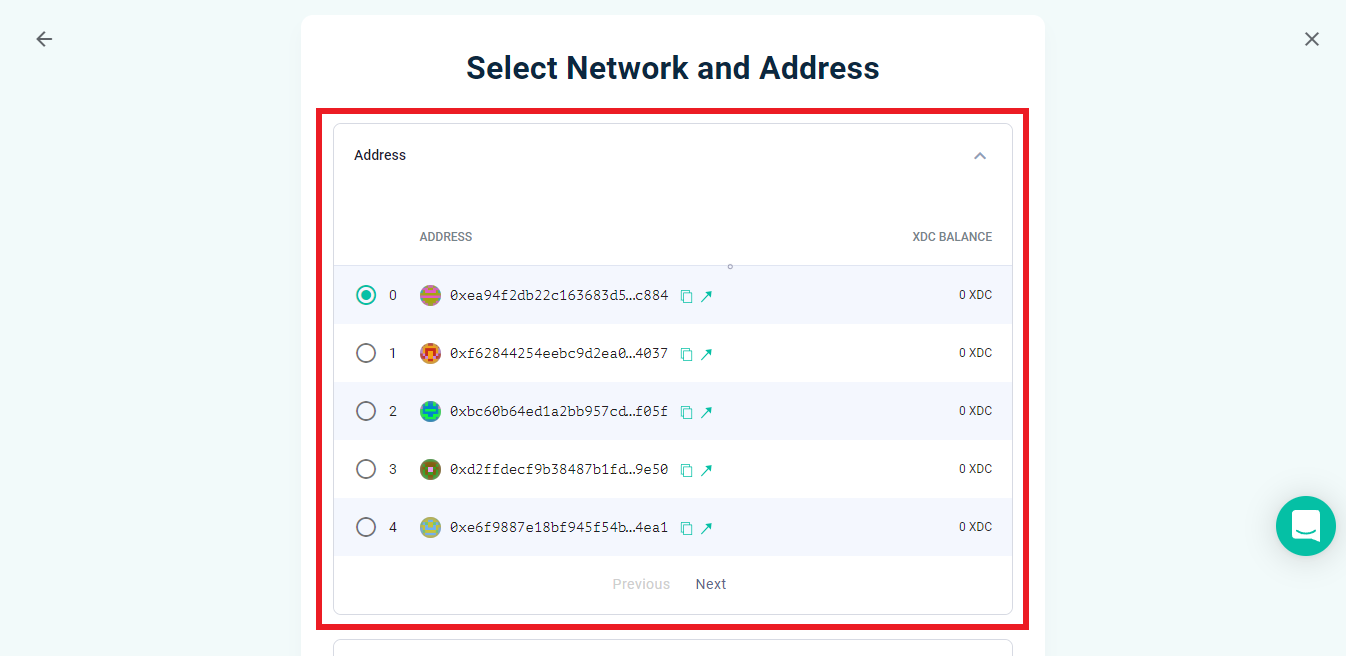Go to Next page of addresses
The image size is (1346, 656).
coord(711,584)
